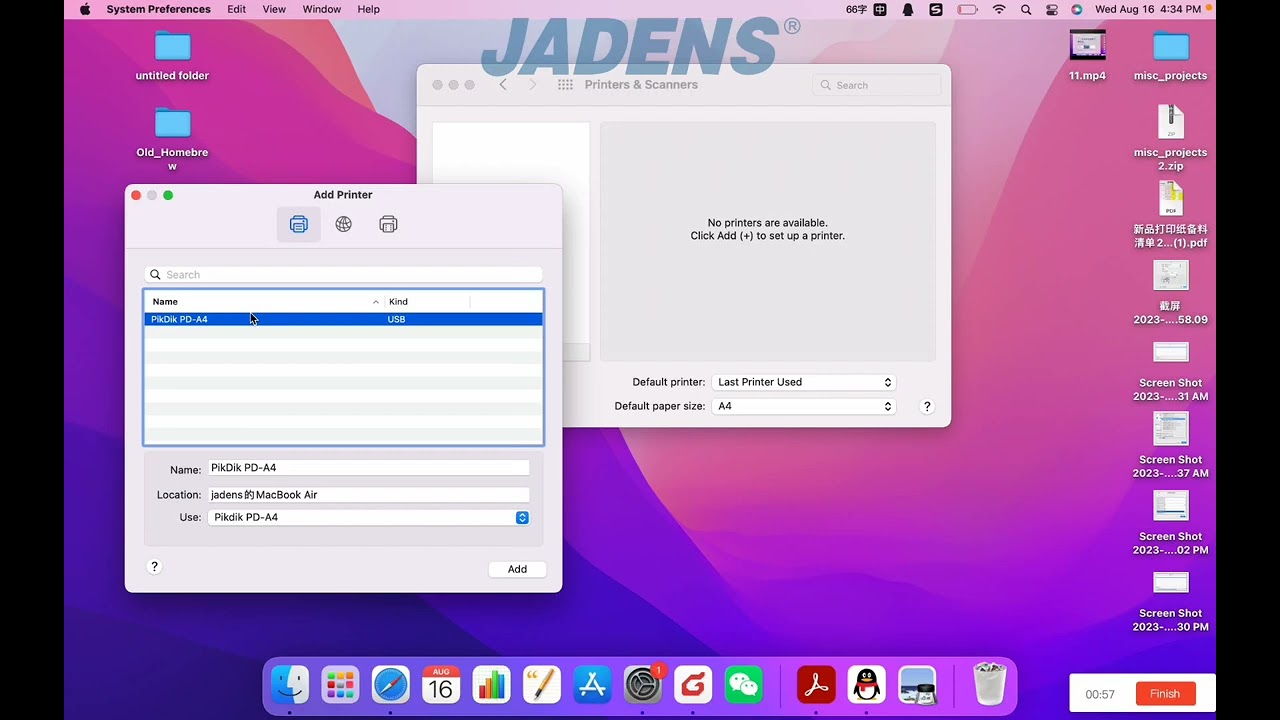Open help in Printers & Scanners window
The width and height of the screenshot is (1280, 720).
(927, 406)
